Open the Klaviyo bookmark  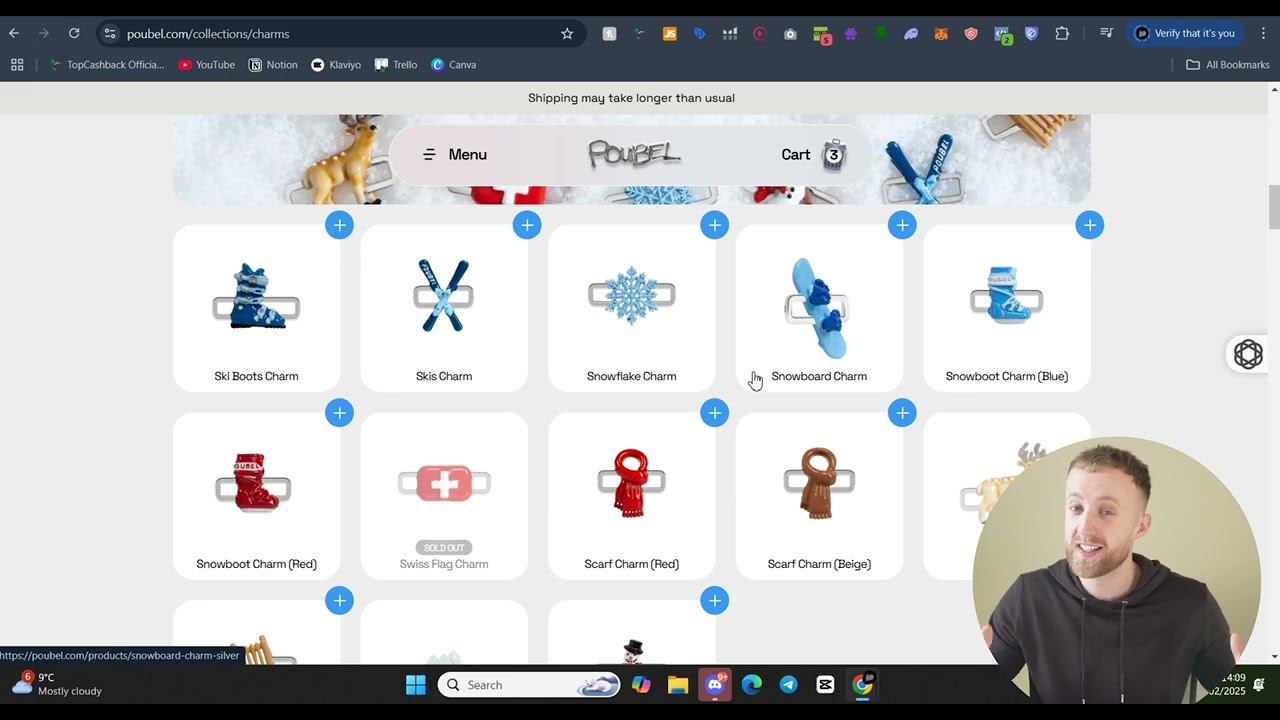coord(336,65)
